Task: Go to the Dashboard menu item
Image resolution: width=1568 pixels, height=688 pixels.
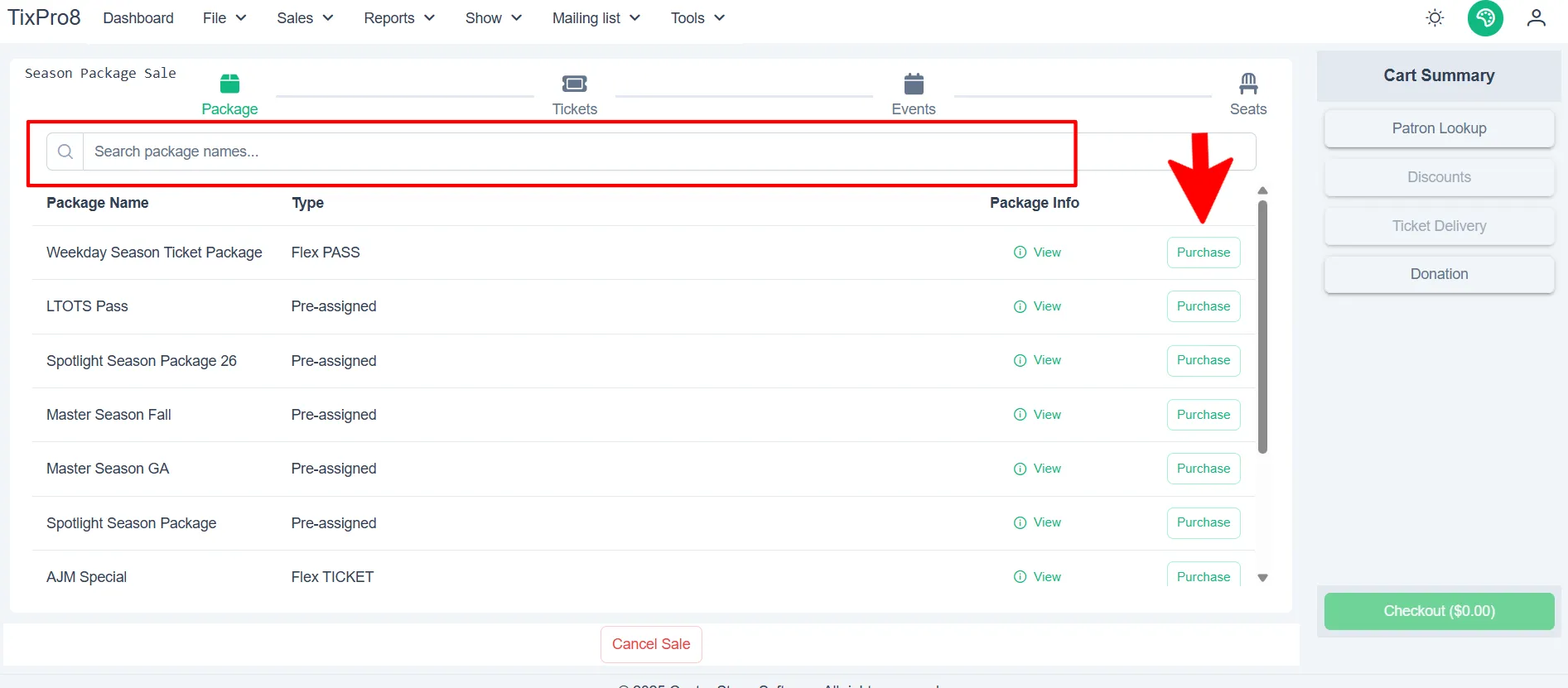Action: click(x=138, y=18)
